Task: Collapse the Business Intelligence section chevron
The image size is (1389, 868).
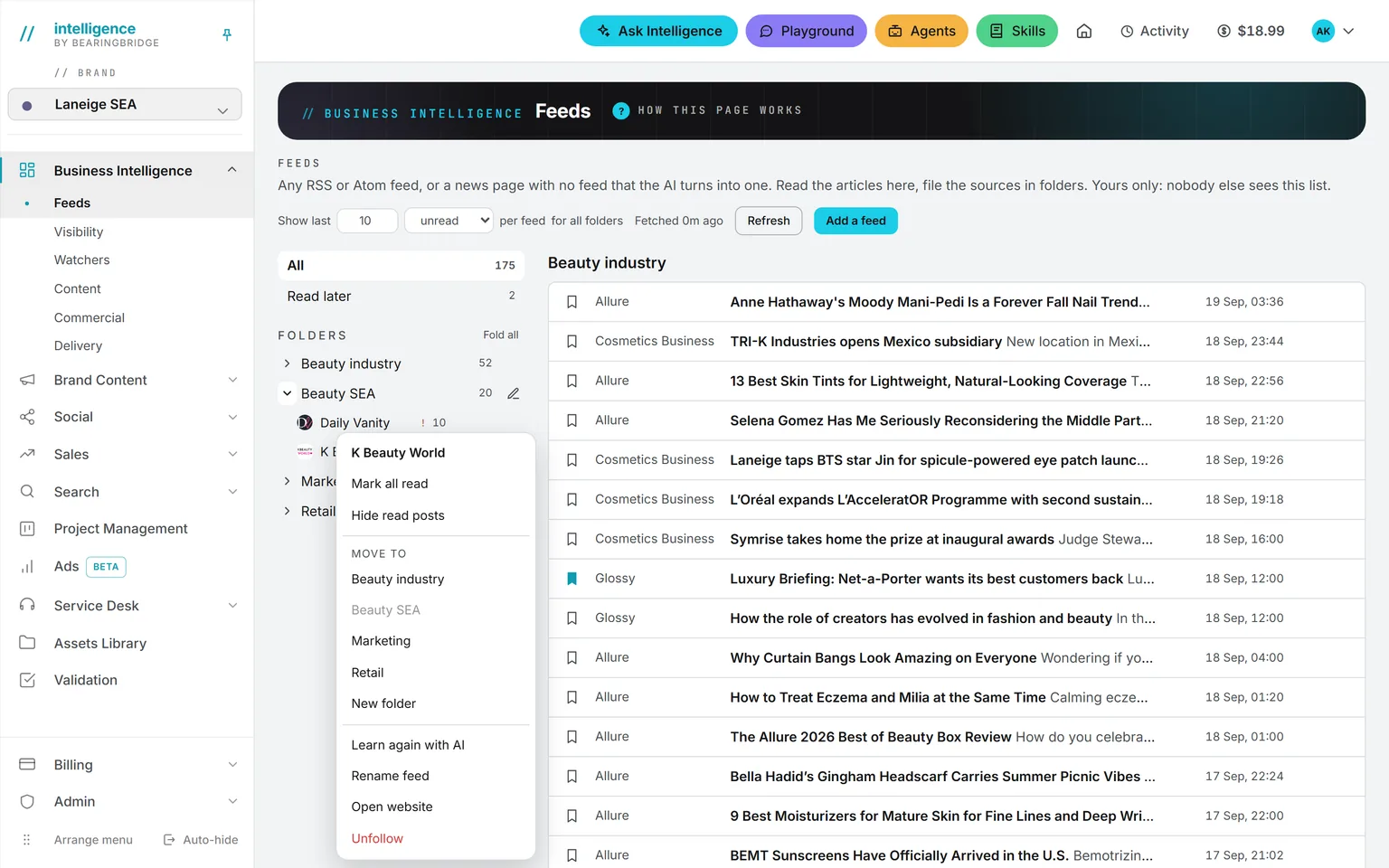Action: 232,170
